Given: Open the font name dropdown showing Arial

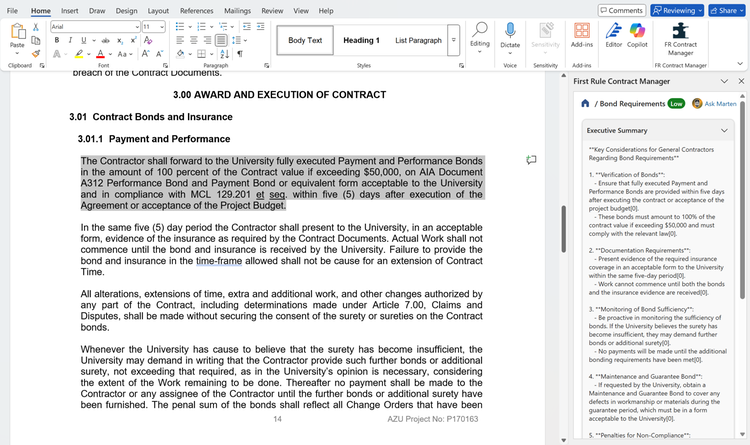Looking at the screenshot, I should (x=137, y=27).
